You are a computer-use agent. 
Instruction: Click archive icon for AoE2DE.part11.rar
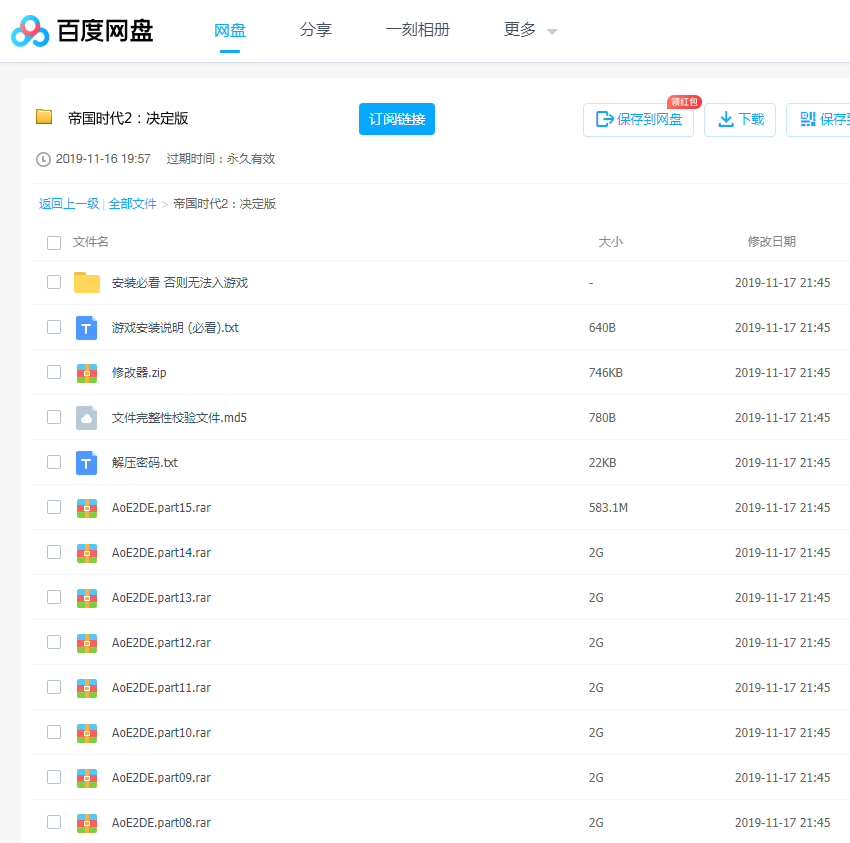87,688
